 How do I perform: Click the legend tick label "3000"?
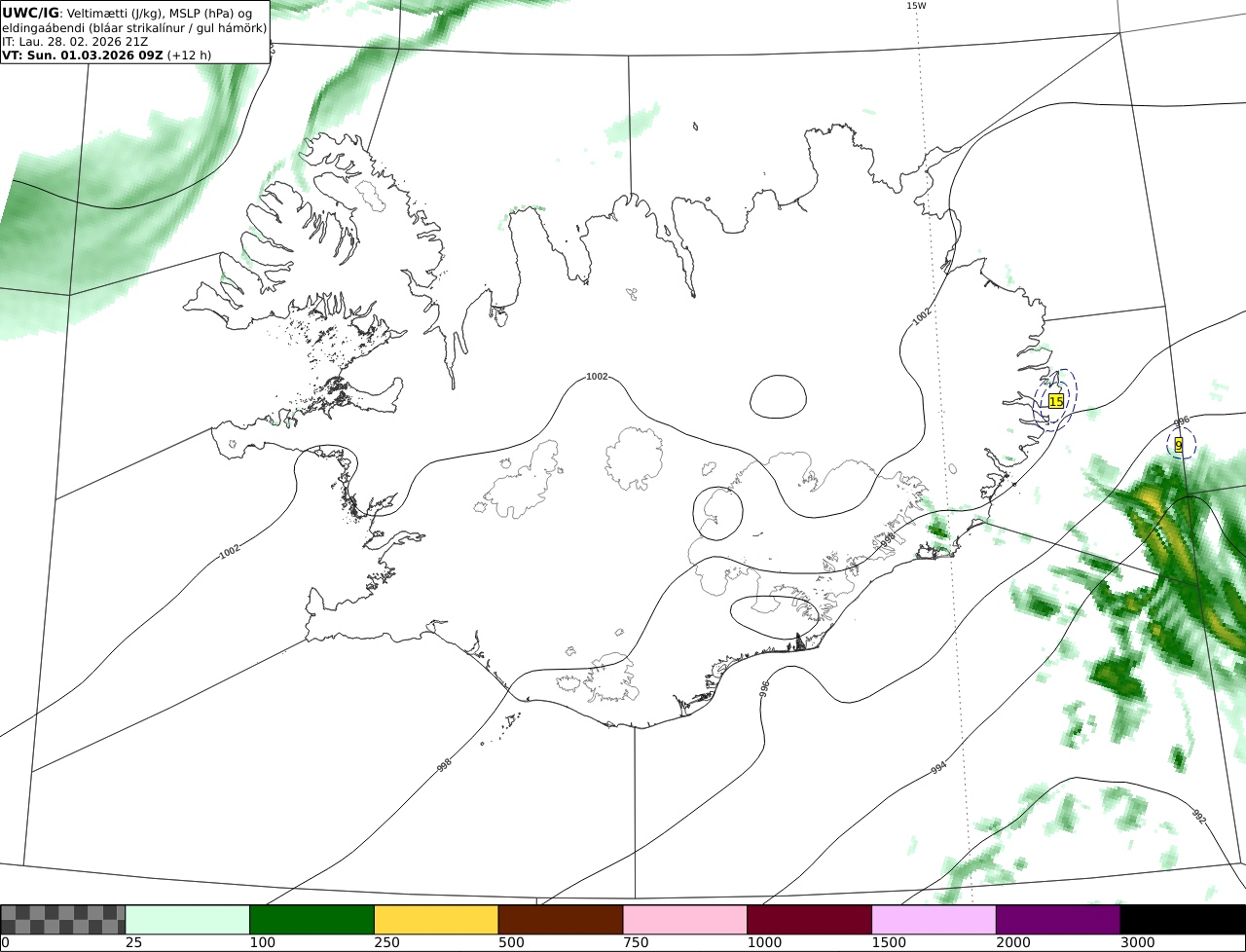pyautogui.click(x=1137, y=943)
